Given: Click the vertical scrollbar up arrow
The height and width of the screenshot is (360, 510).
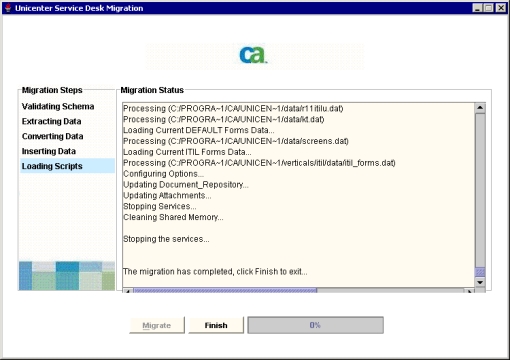Looking at the screenshot, I should tap(480, 108).
